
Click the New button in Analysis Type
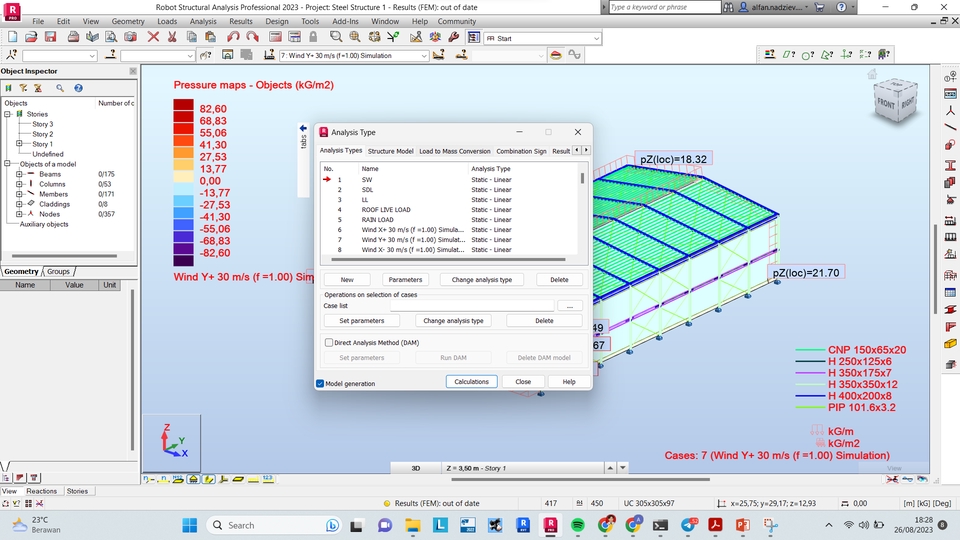(x=347, y=279)
